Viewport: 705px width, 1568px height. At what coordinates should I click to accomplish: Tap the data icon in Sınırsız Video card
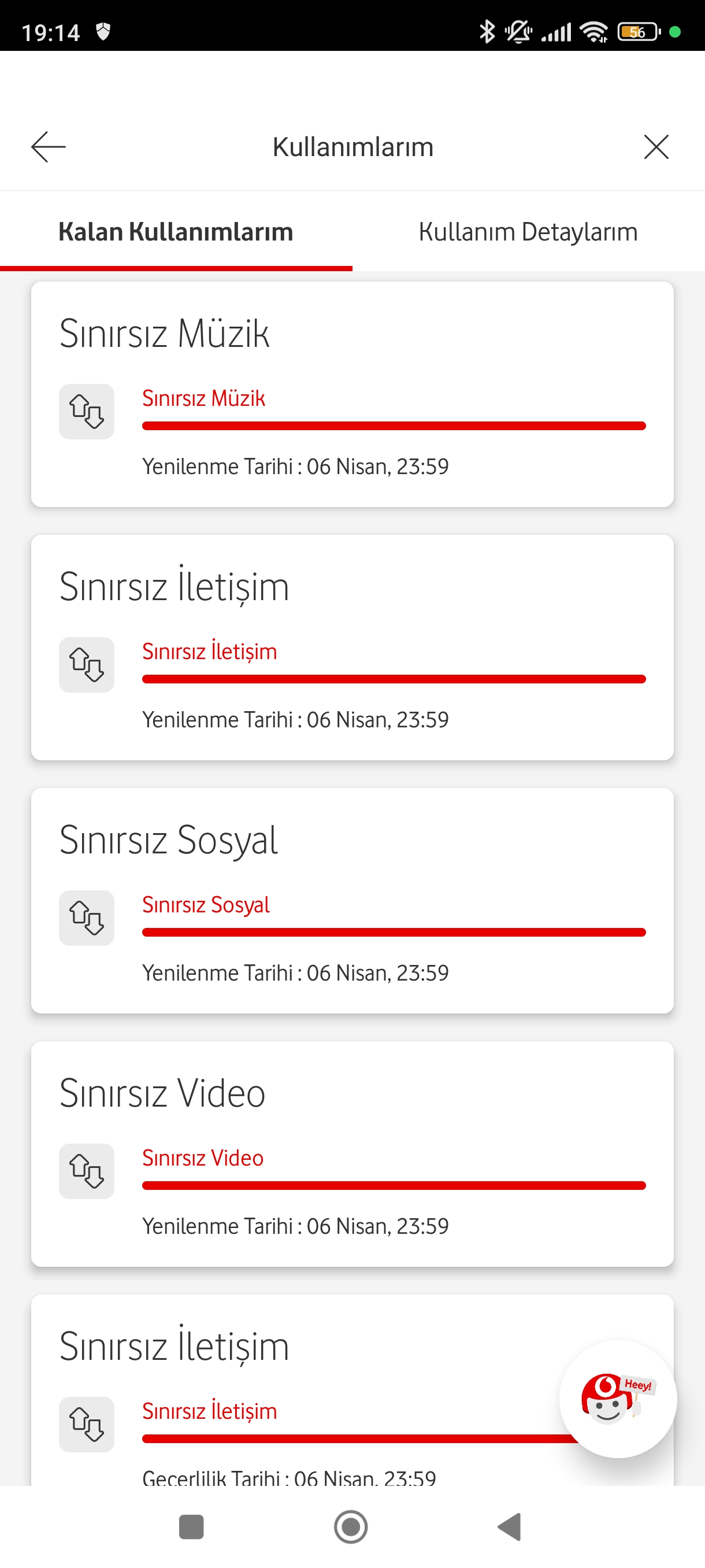click(86, 1171)
